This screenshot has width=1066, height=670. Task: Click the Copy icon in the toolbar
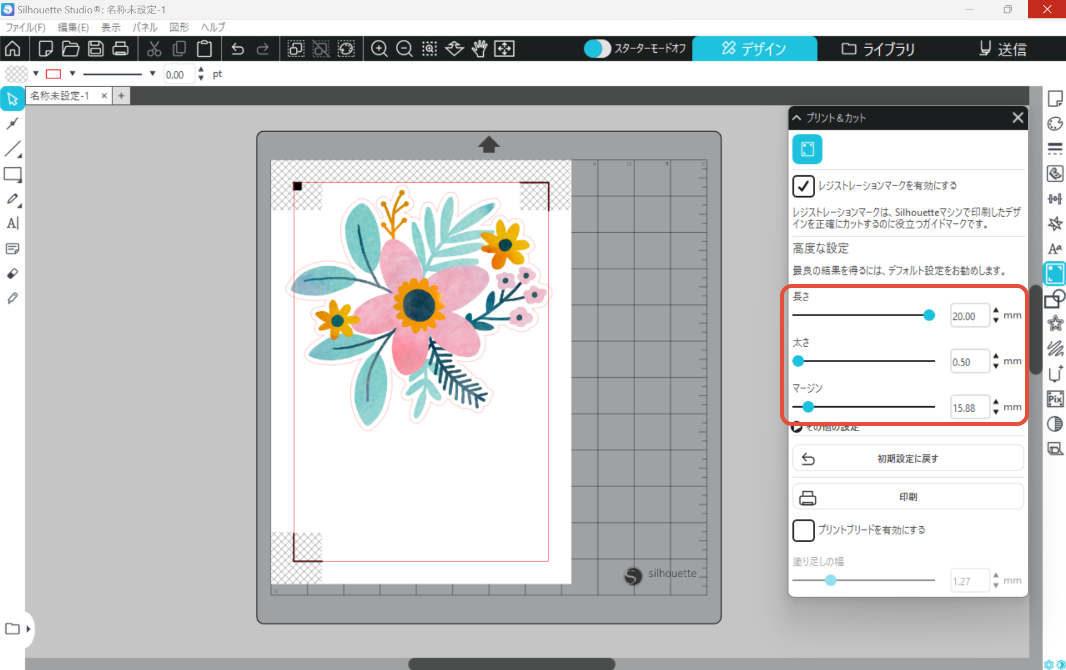179,49
